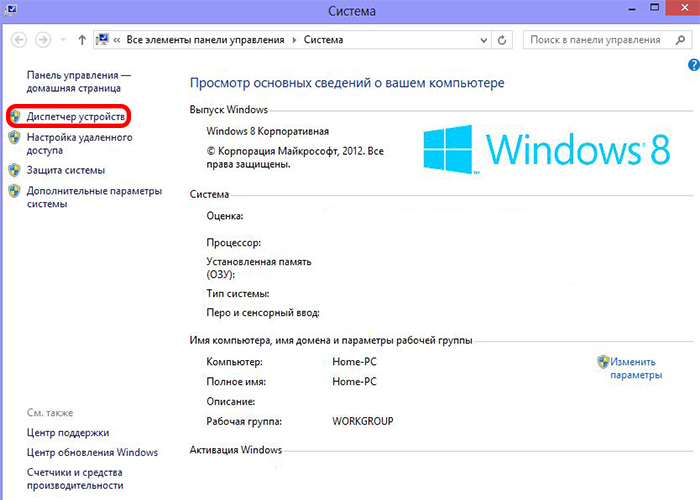Maximize the Система window
Screen dimensions: 700x500
(654, 8)
